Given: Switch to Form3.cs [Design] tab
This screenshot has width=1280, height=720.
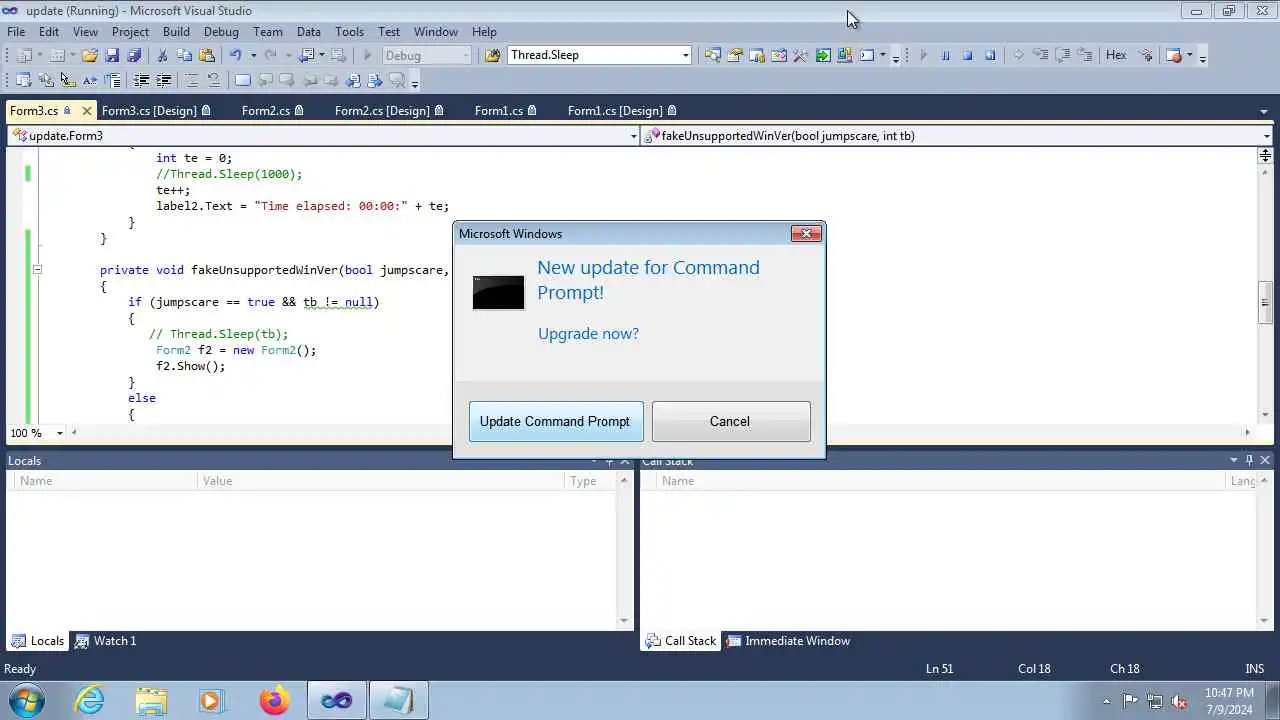Looking at the screenshot, I should pyautogui.click(x=156, y=111).
